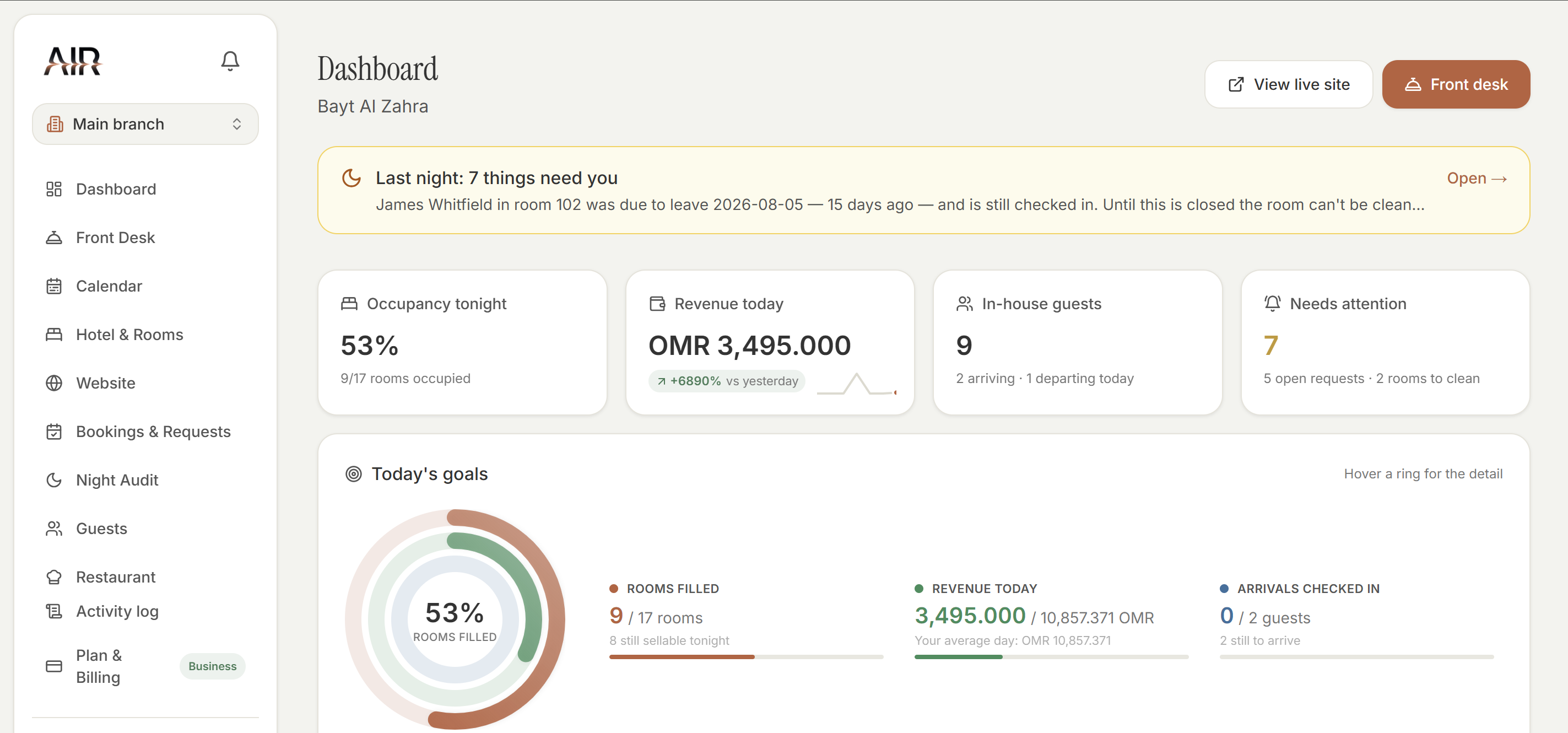Open the In-house guests card
Screen dimensions: 1568x733
point(1078,343)
